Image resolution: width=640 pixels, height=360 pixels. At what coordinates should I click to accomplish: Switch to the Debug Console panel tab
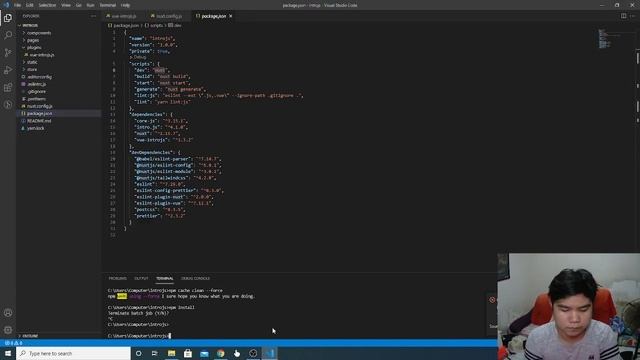(x=195, y=278)
